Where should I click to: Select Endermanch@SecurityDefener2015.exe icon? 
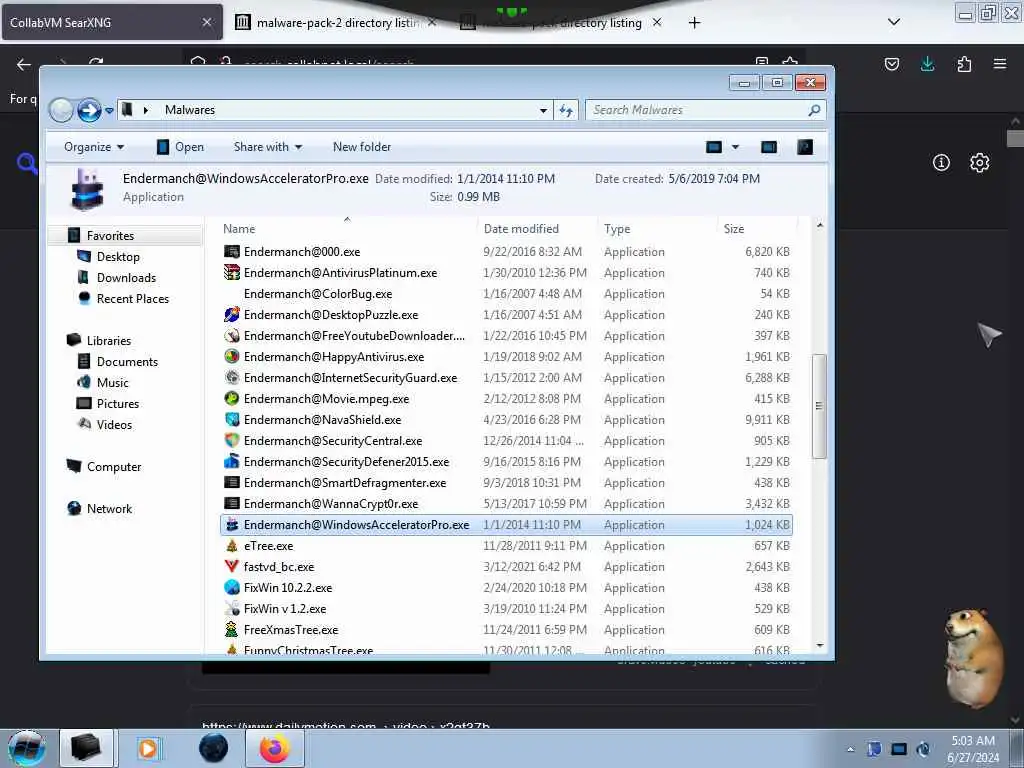pos(232,461)
